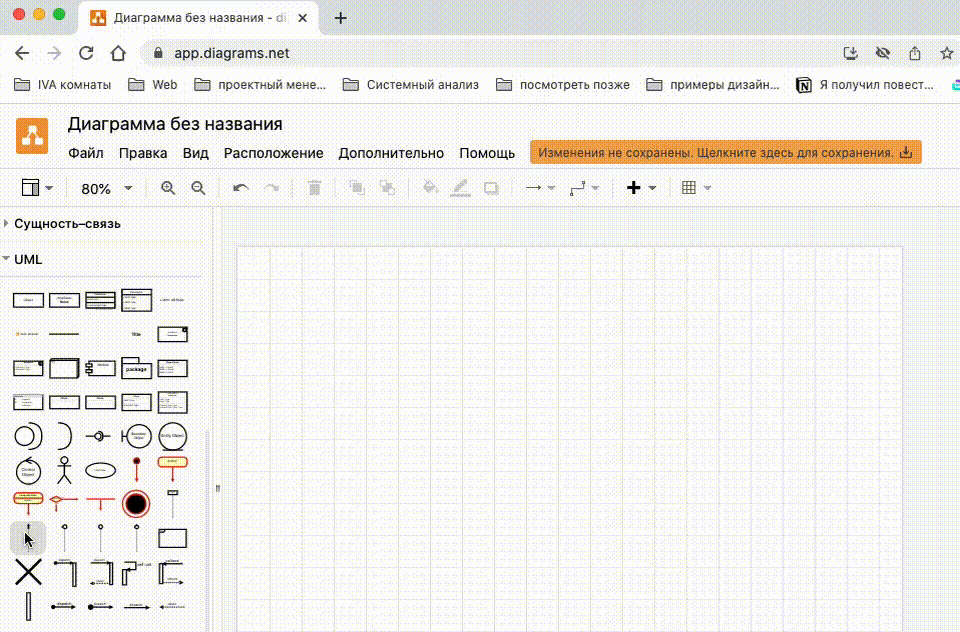Select the black End state circle shape
The height and width of the screenshot is (632, 960).
click(136, 504)
